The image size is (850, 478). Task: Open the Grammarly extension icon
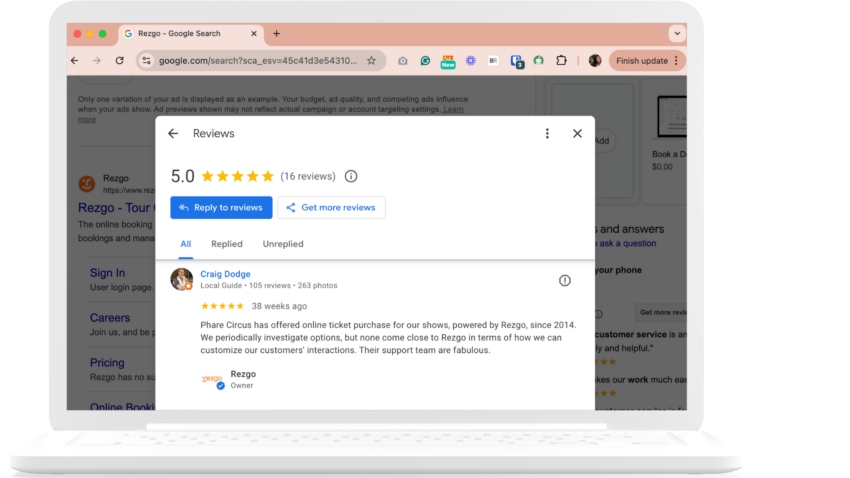[425, 61]
